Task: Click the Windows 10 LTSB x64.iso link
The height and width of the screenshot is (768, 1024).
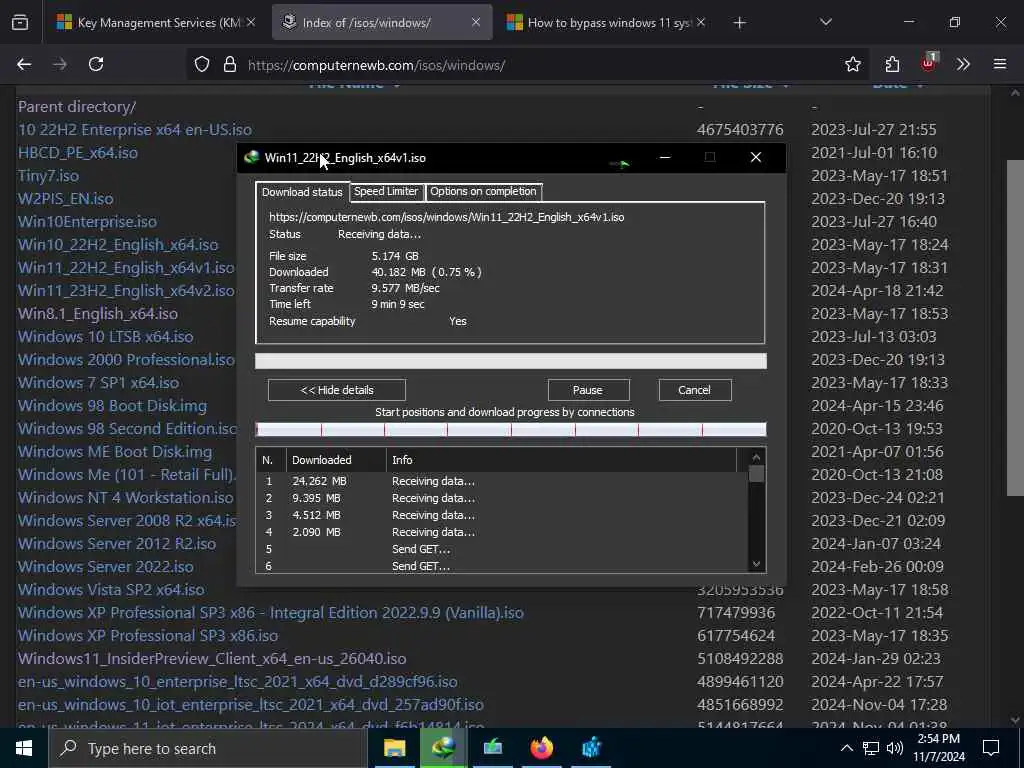Action: click(x=105, y=337)
